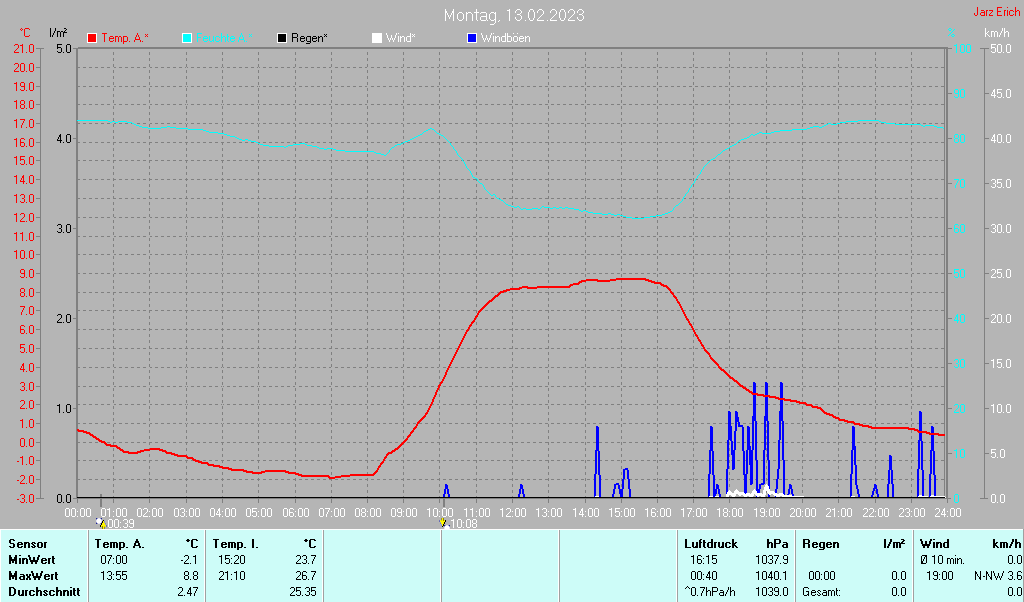Click the chart title 'Montag, 13.02.2023'

[514, 15]
